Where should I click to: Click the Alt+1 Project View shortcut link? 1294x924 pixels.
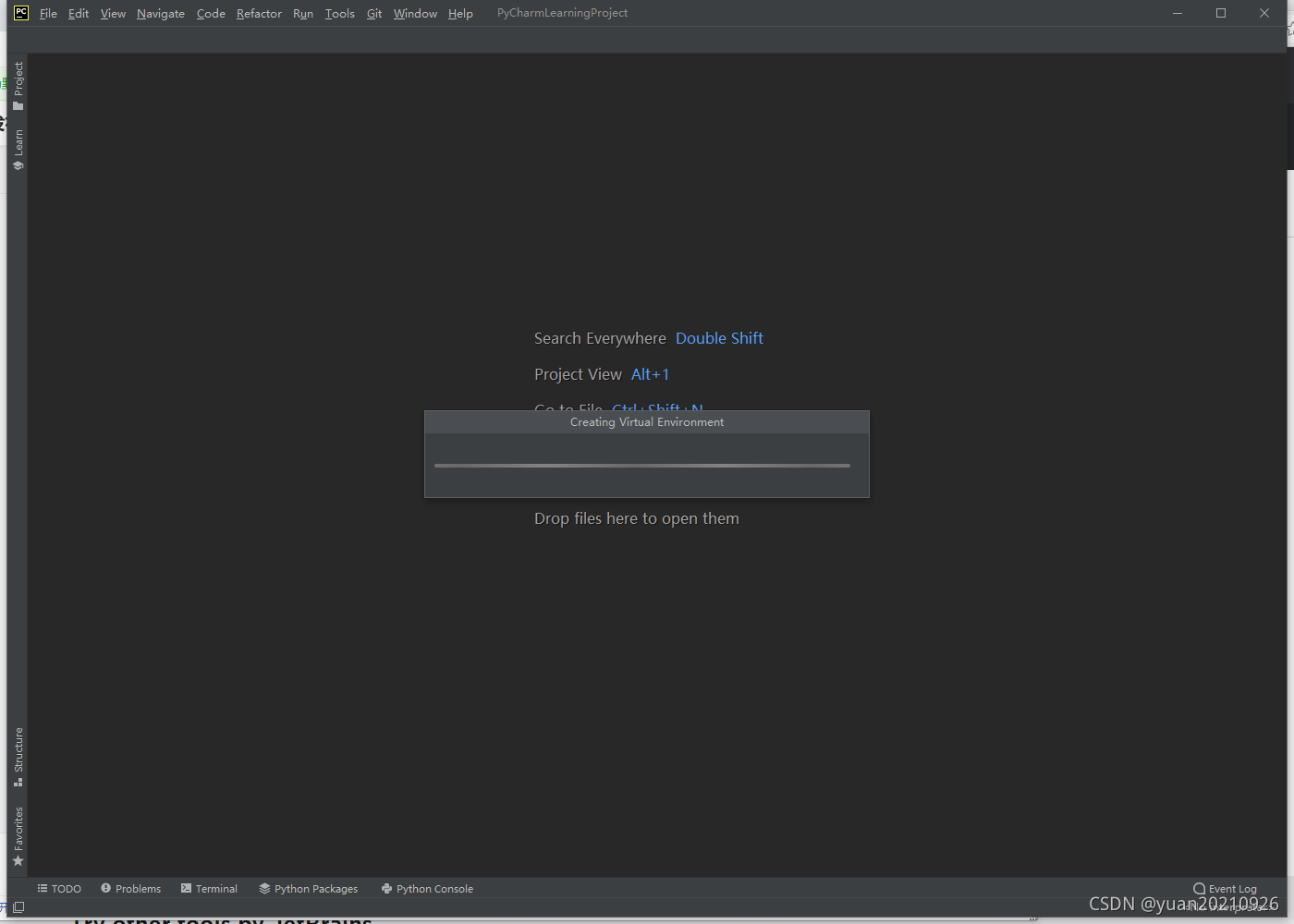[x=650, y=374]
